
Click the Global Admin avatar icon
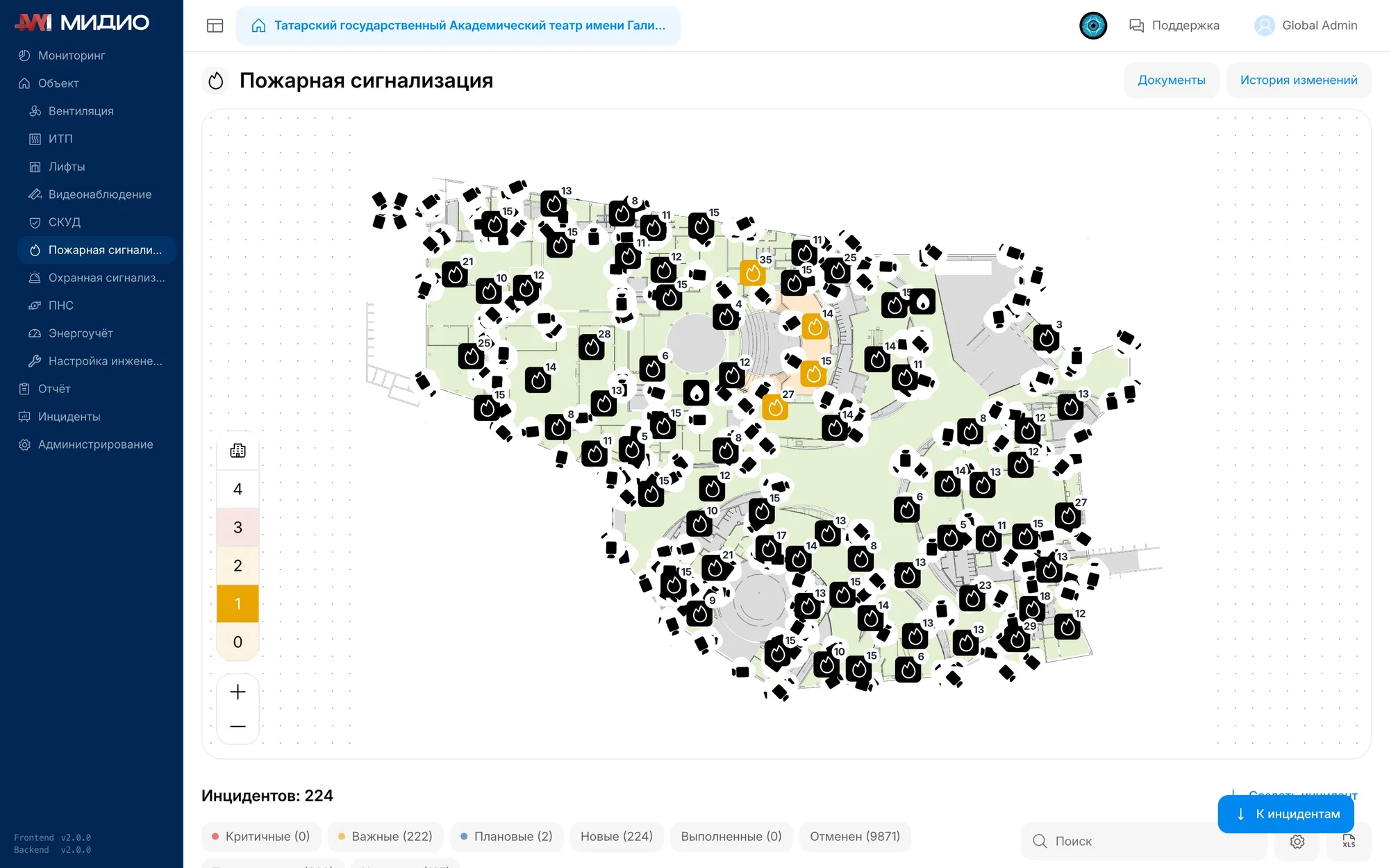pyautogui.click(x=1265, y=26)
